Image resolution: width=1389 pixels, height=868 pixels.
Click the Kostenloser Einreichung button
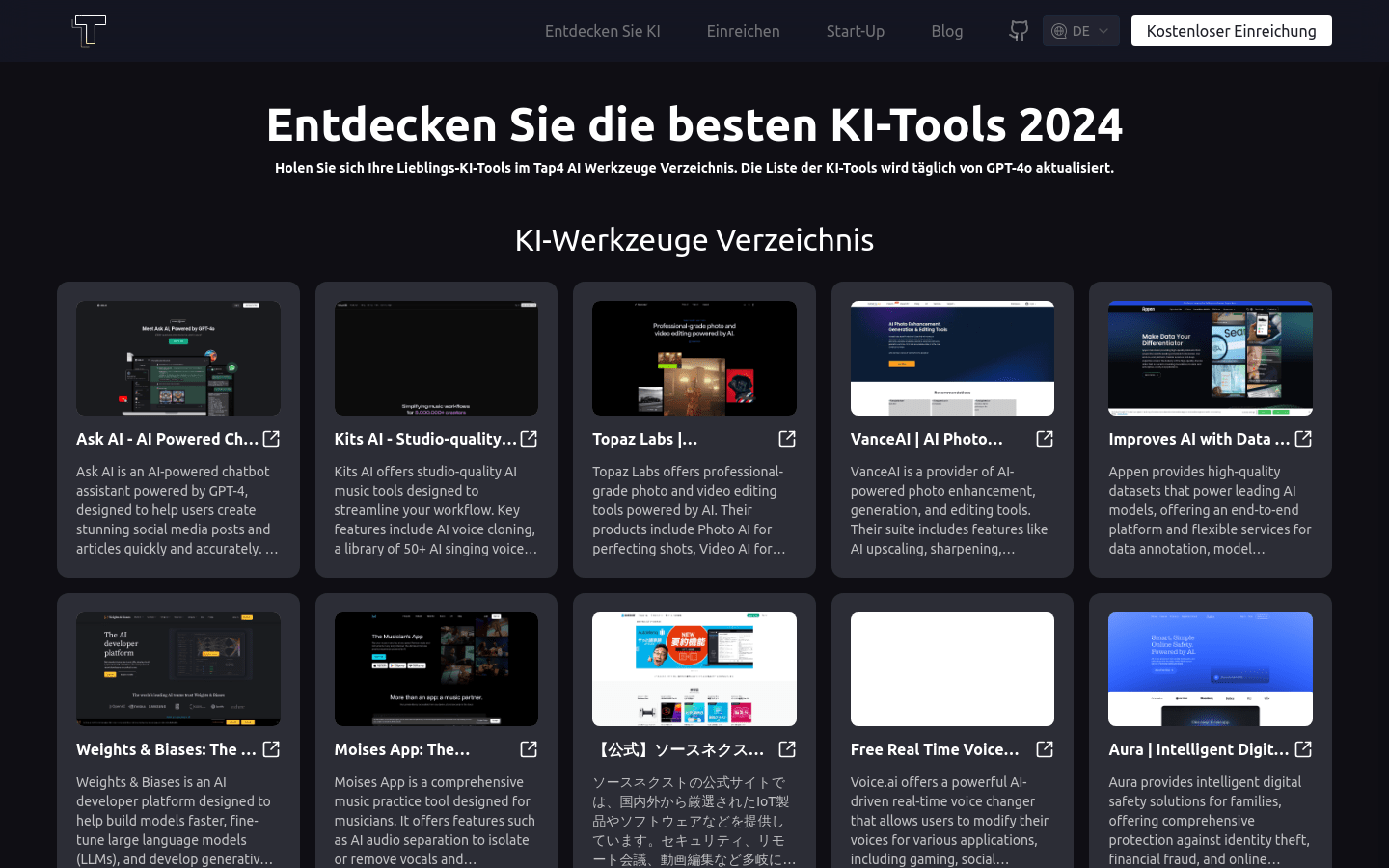point(1232,31)
